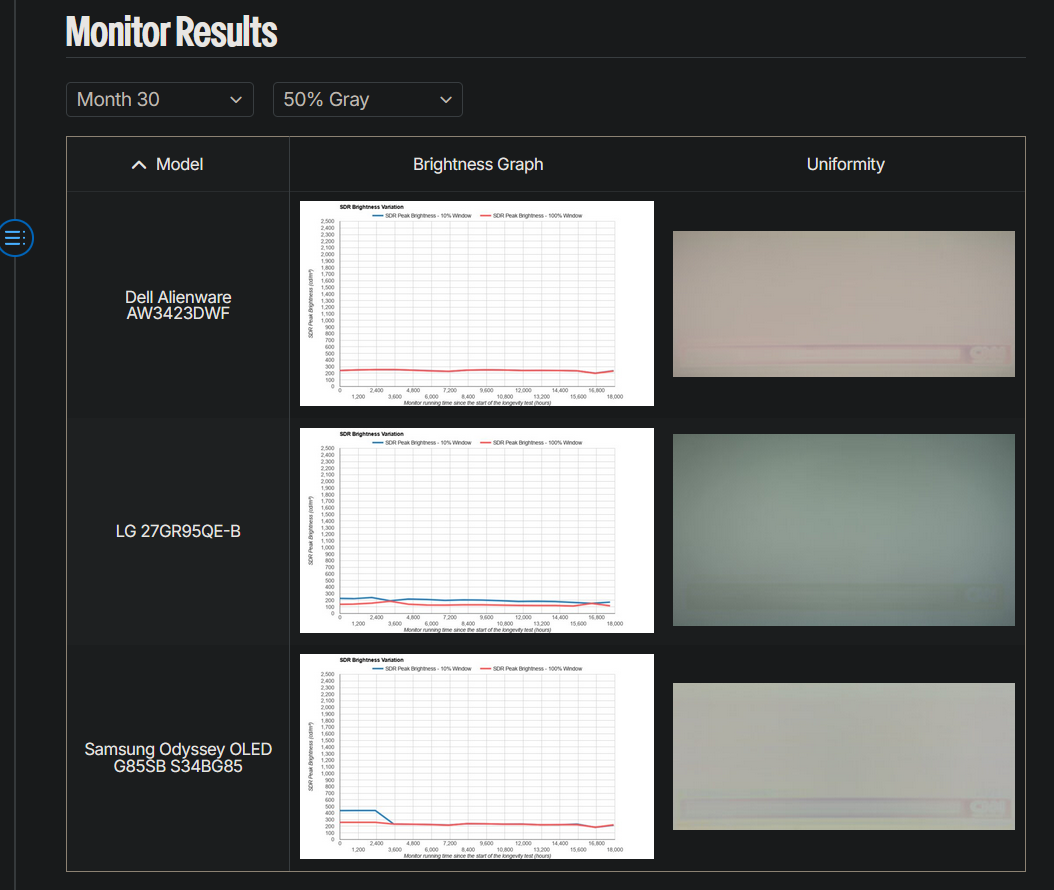Sort by the Model column header

(178, 165)
